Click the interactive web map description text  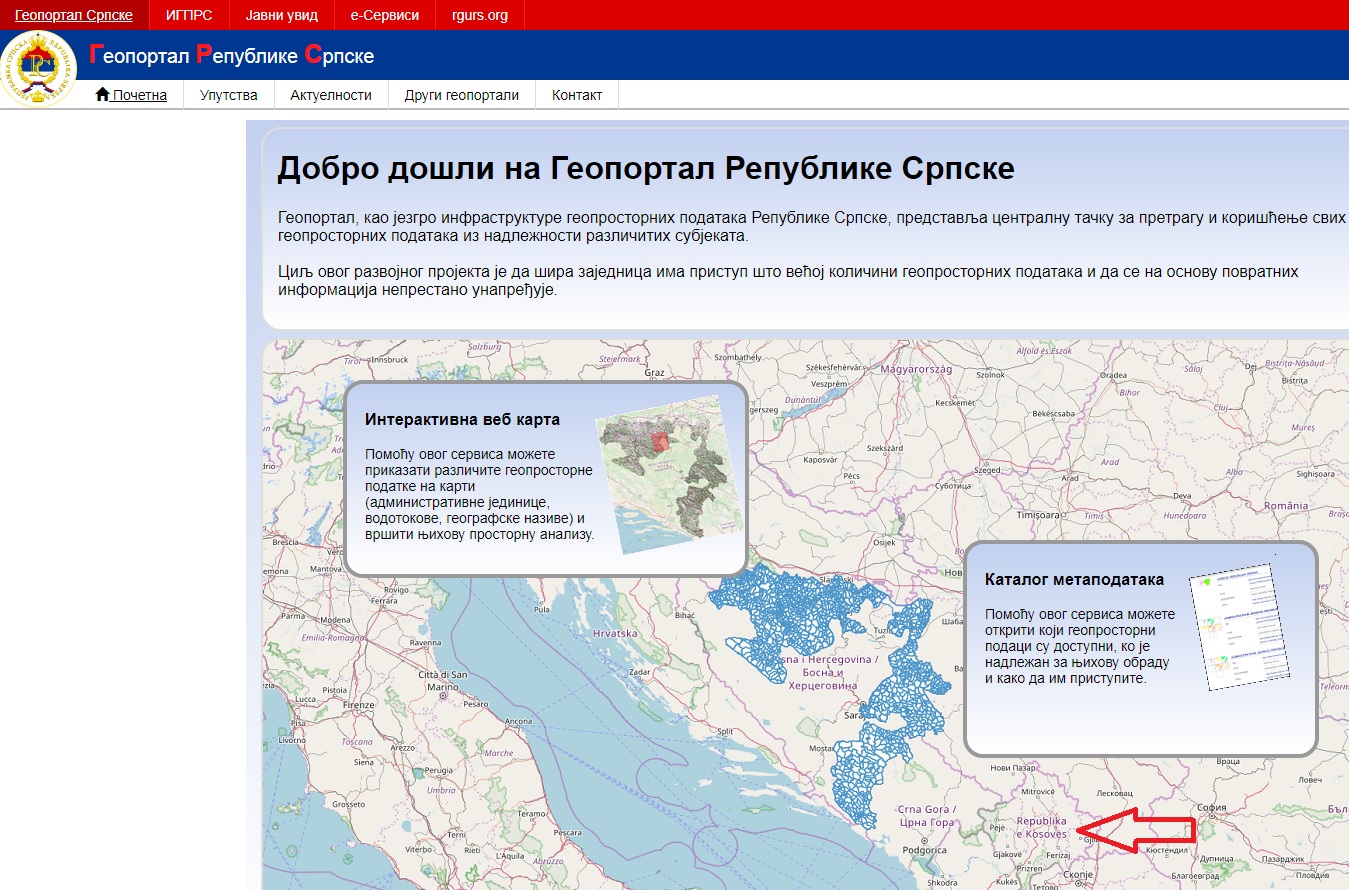(x=480, y=495)
